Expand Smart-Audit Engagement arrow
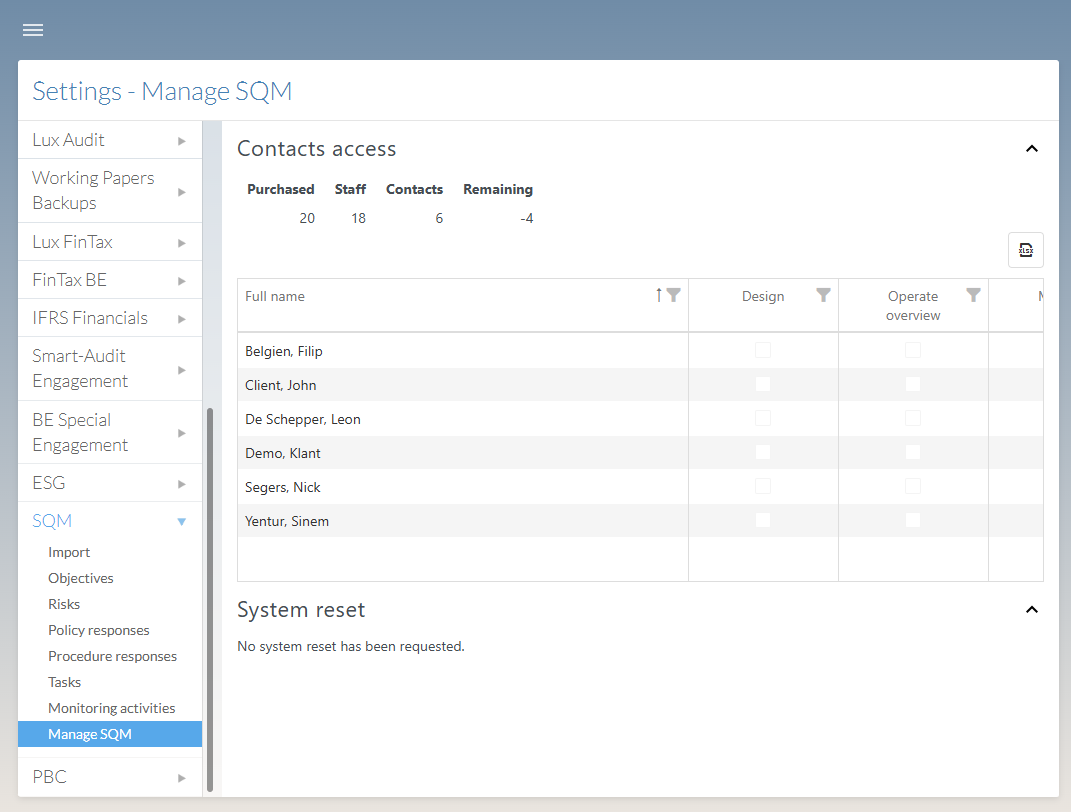1071x812 pixels. click(x=182, y=370)
